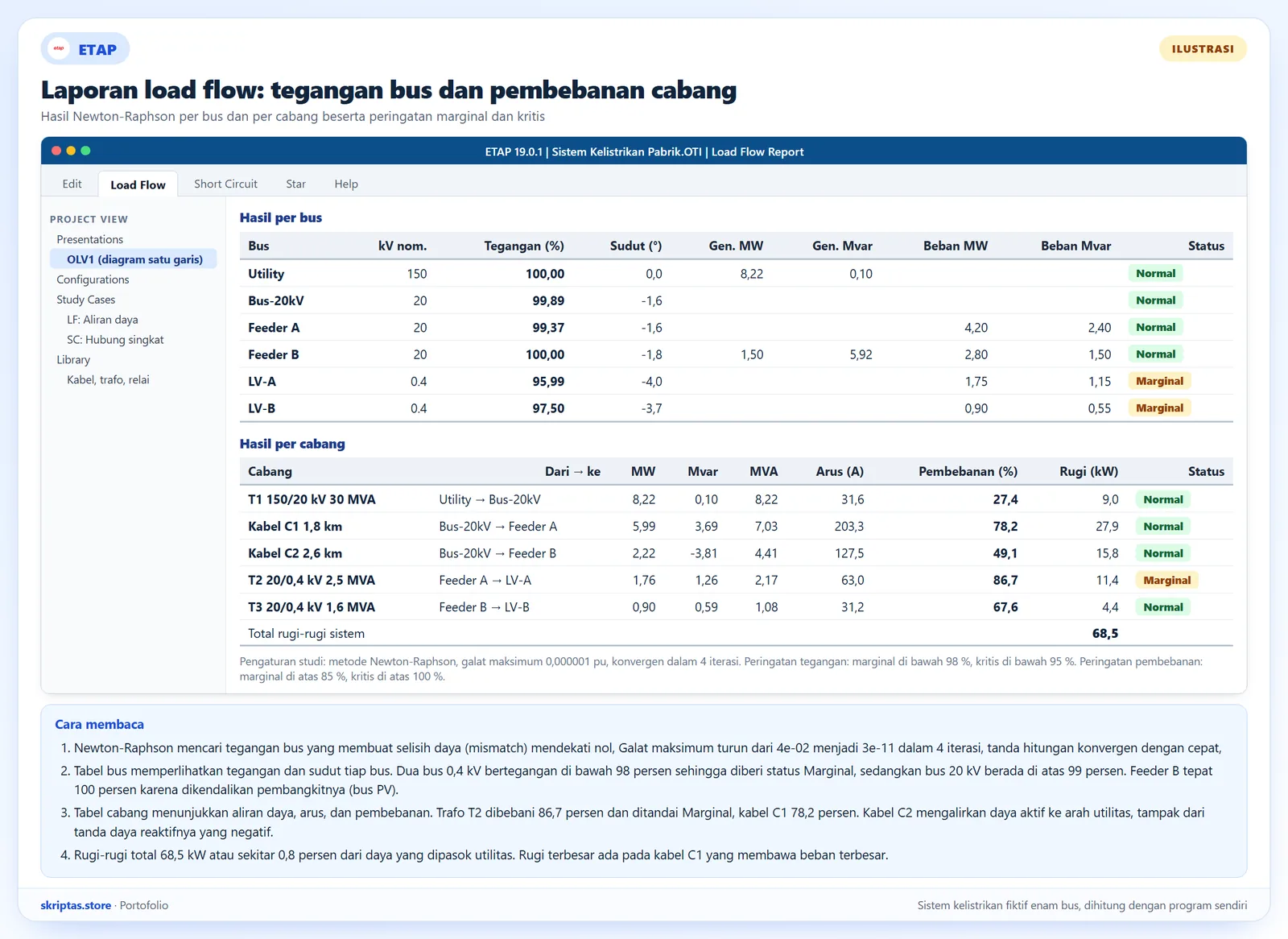Select the Load Flow tab
Viewport: 1288px width, 939px height.
click(x=138, y=184)
